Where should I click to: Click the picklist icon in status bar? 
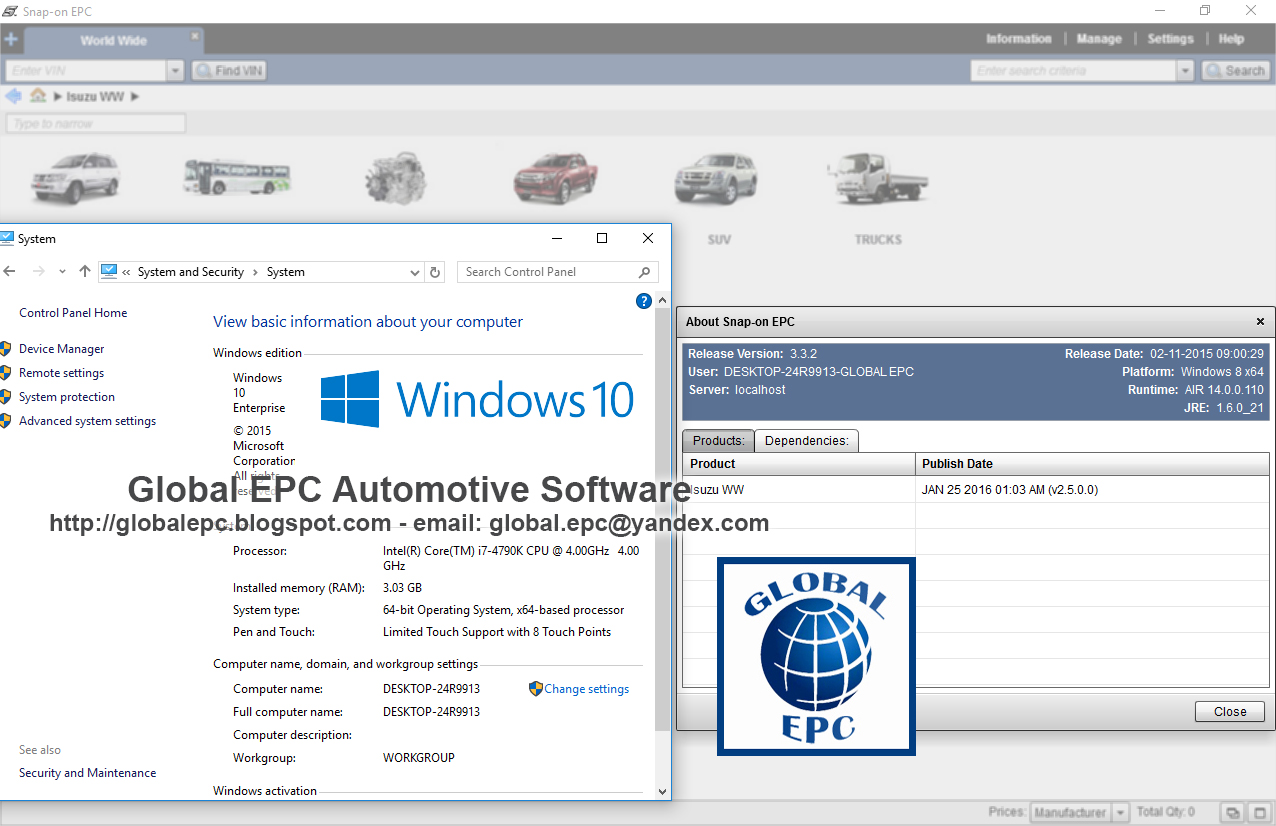[1234, 812]
